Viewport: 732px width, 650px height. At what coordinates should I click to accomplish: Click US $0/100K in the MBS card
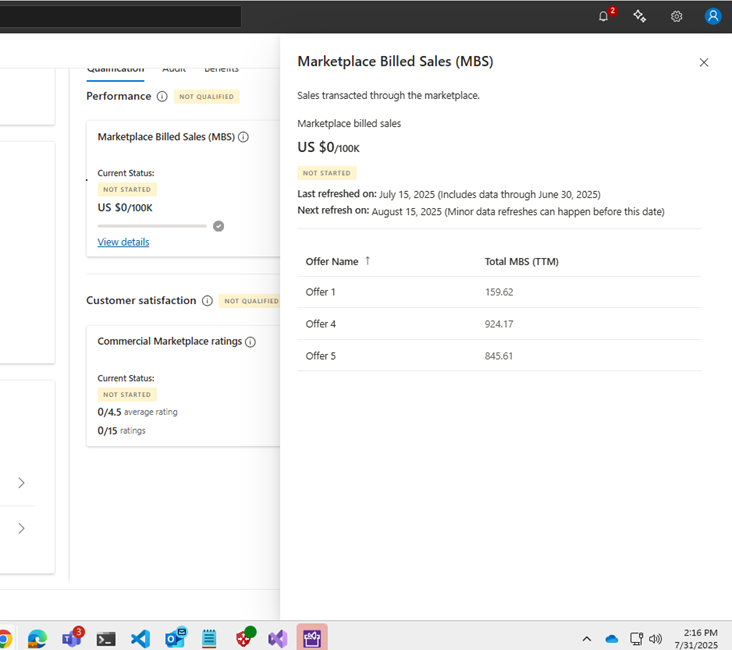[x=125, y=208]
